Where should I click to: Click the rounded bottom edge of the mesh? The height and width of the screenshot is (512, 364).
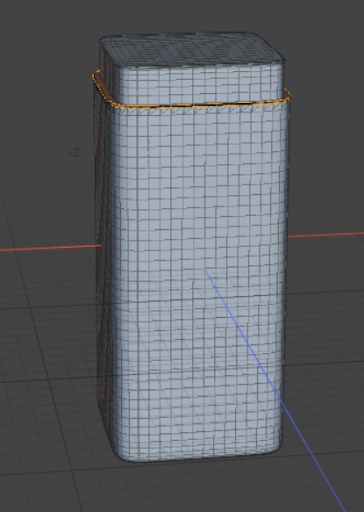197,457
